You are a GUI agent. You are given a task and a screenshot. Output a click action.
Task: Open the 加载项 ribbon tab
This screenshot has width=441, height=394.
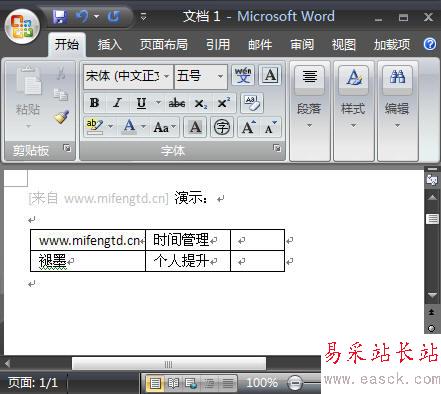tap(391, 44)
